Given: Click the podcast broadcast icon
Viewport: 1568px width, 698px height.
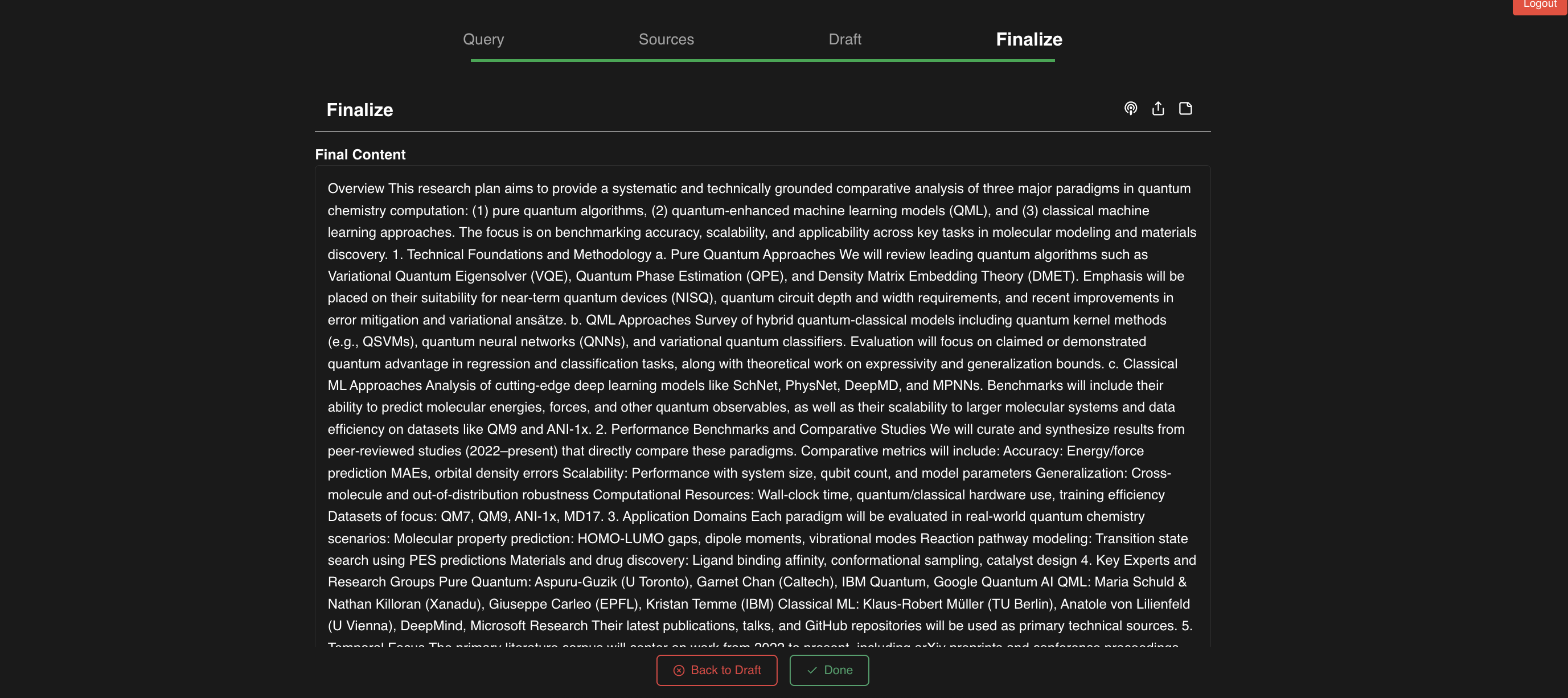Looking at the screenshot, I should point(1130,108).
